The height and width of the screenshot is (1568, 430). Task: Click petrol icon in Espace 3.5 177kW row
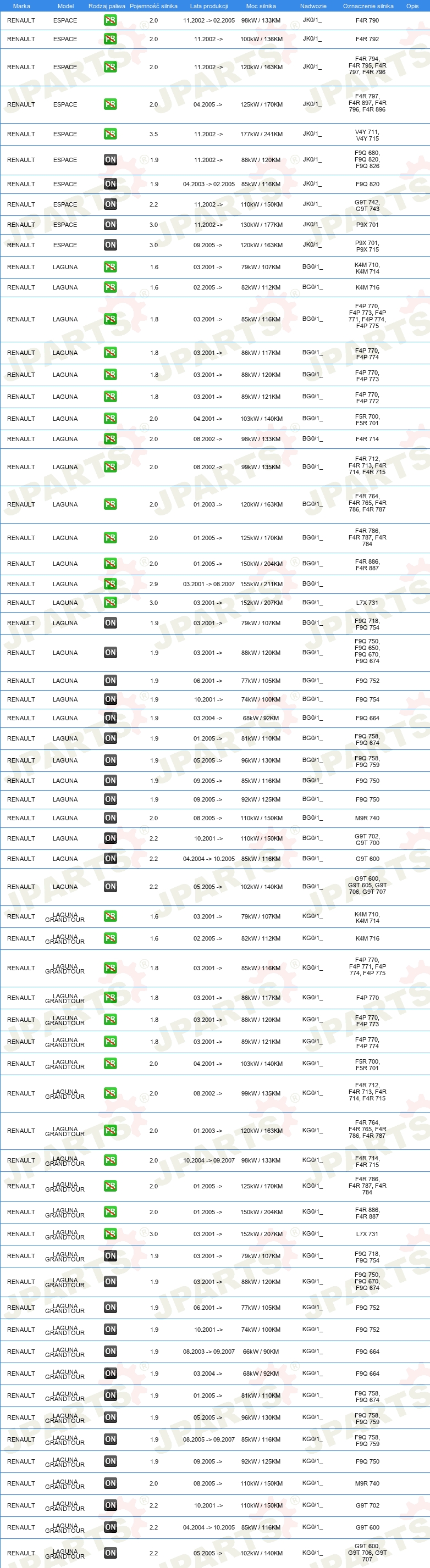coord(110,134)
